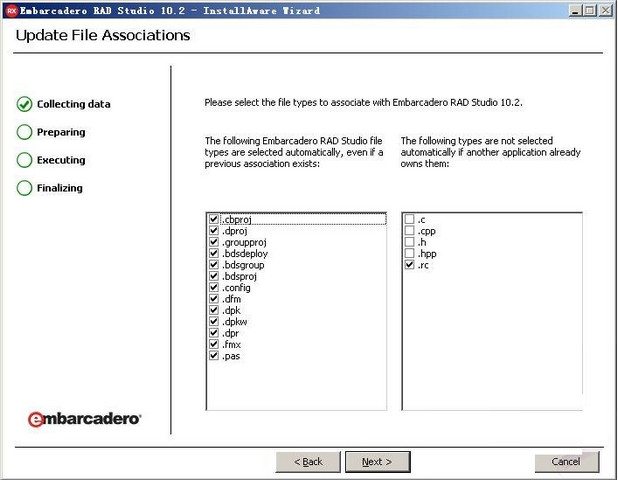The width and height of the screenshot is (618, 480).
Task: Go back with the Back button
Action: click(x=308, y=461)
